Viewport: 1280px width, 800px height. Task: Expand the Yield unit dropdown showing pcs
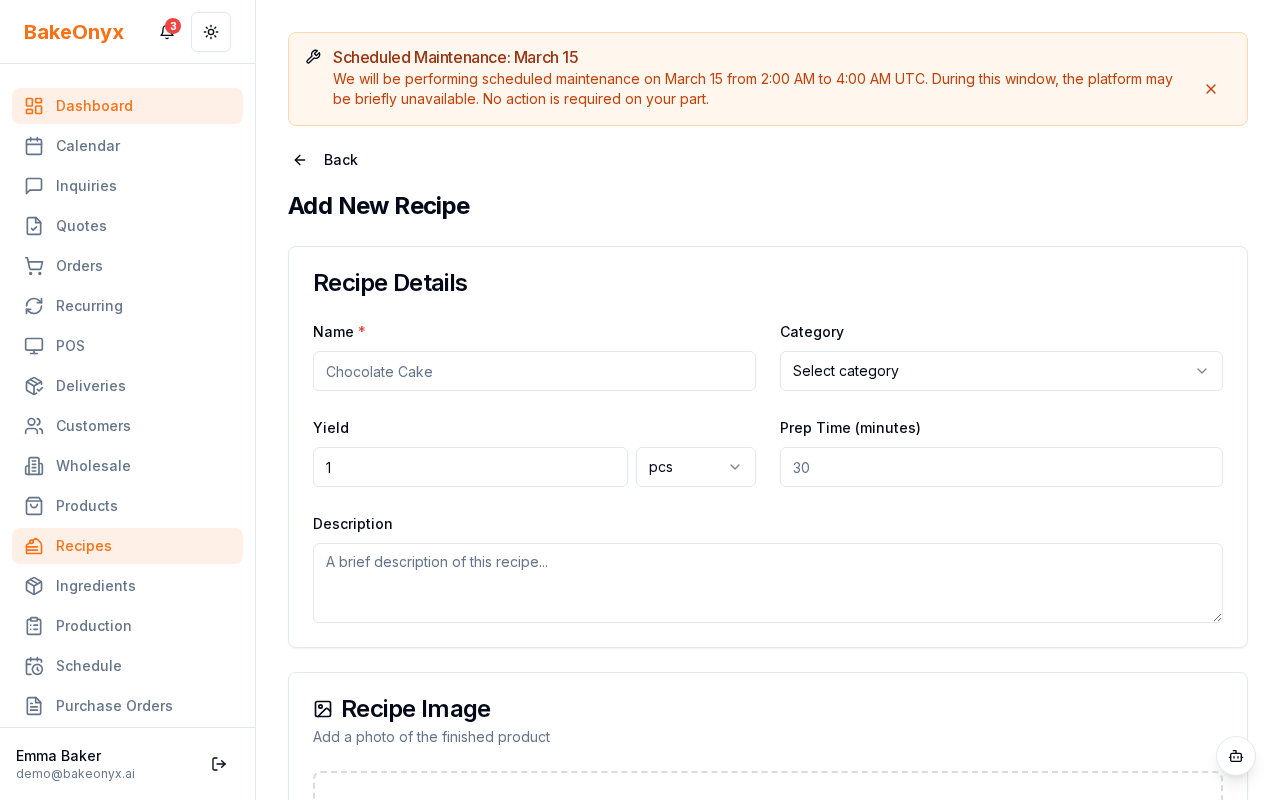(695, 467)
